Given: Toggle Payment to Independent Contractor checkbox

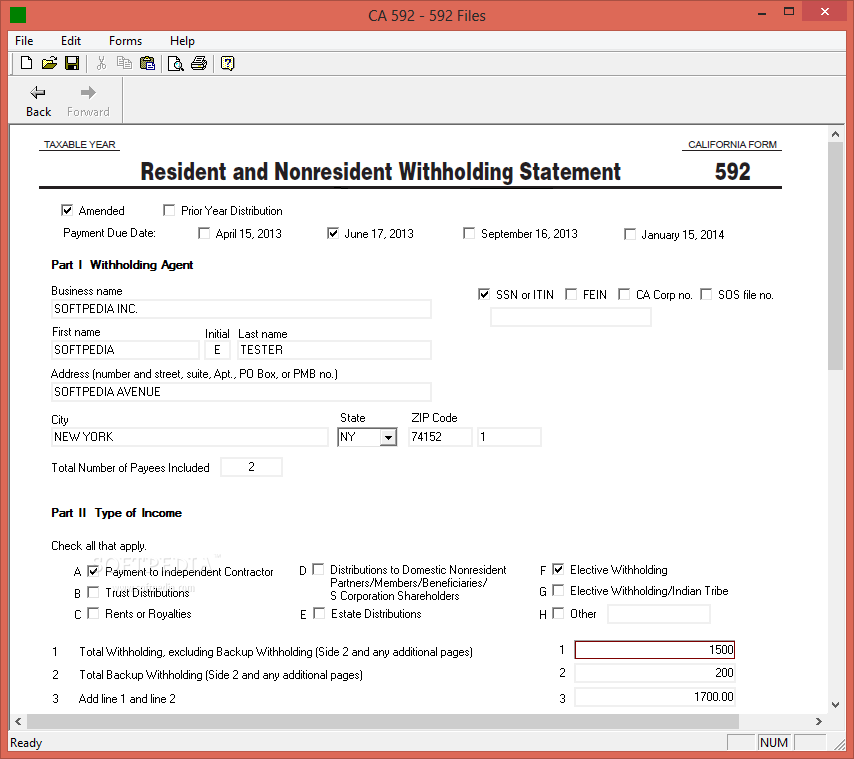Looking at the screenshot, I should tap(94, 571).
